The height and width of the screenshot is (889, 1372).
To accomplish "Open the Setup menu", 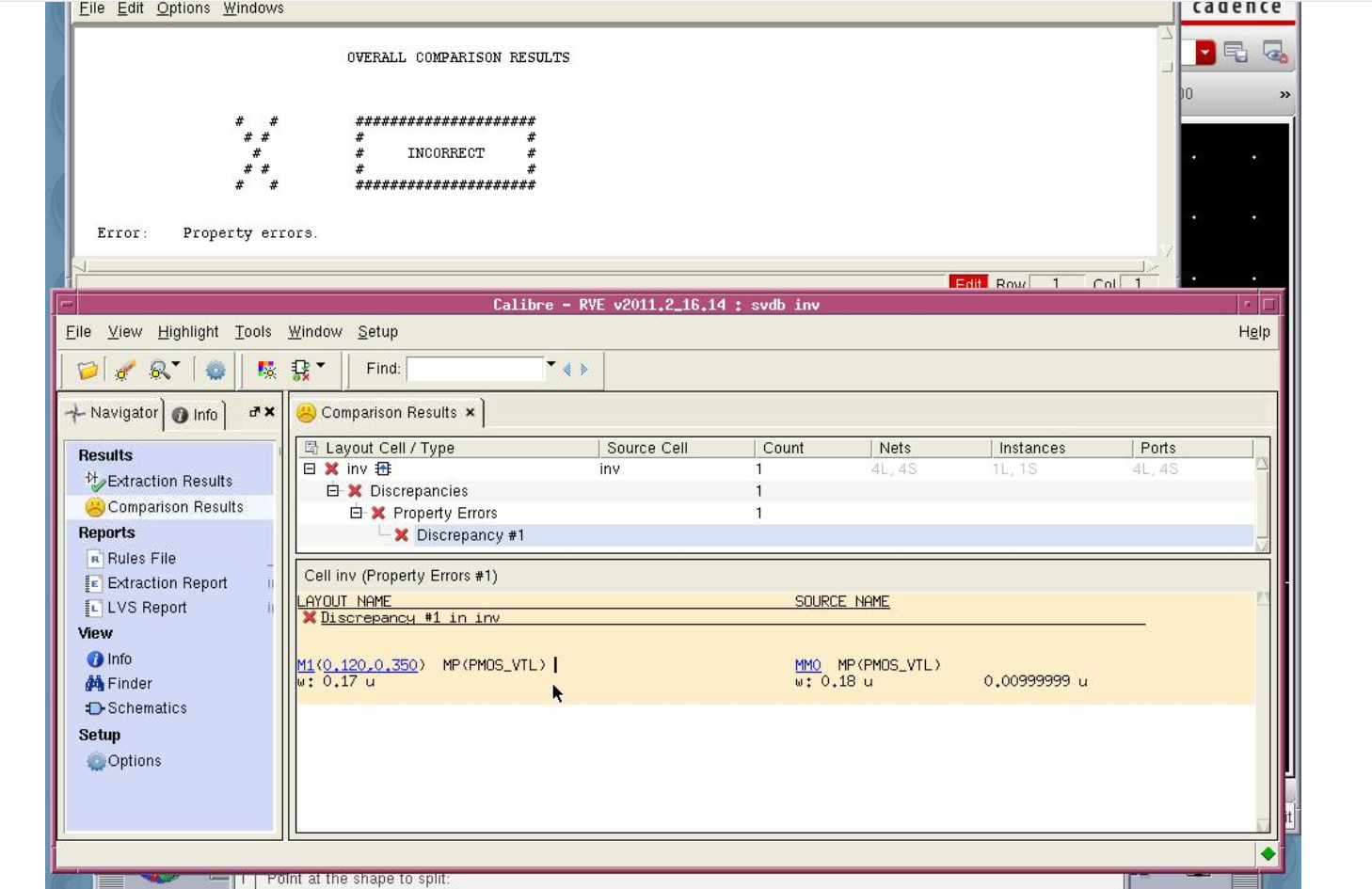I will [x=377, y=332].
